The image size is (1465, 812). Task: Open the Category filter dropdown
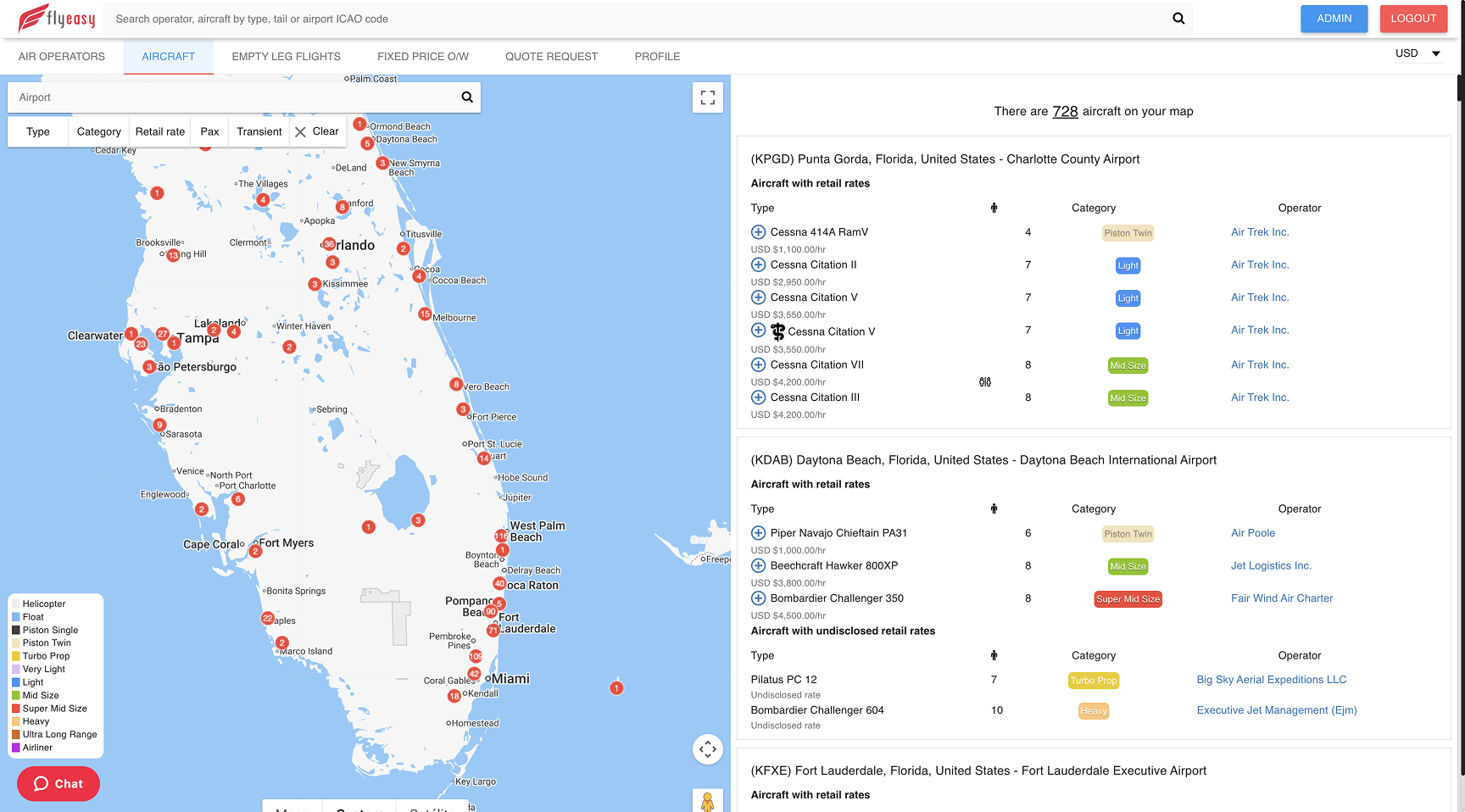99,132
